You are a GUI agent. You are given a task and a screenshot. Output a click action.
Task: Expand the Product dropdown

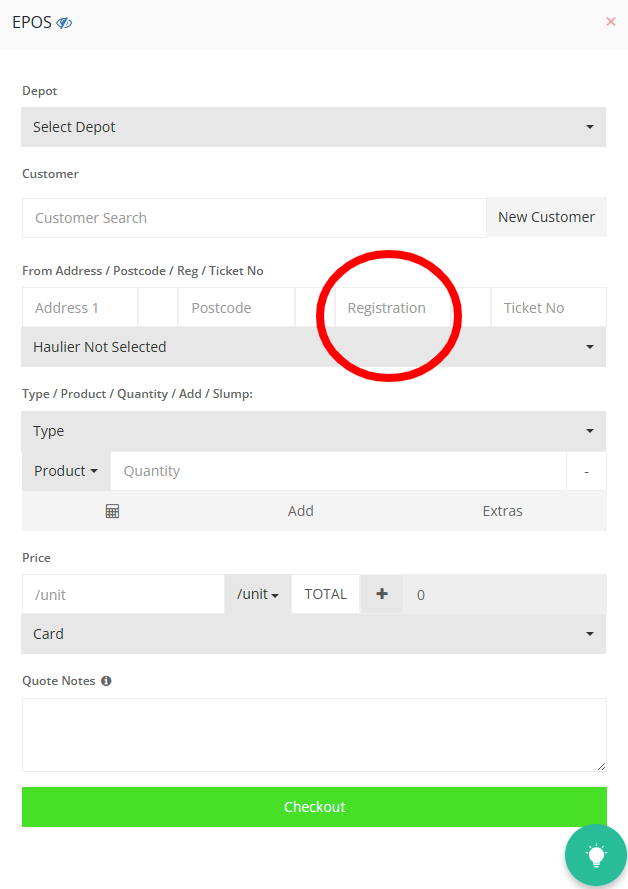66,471
